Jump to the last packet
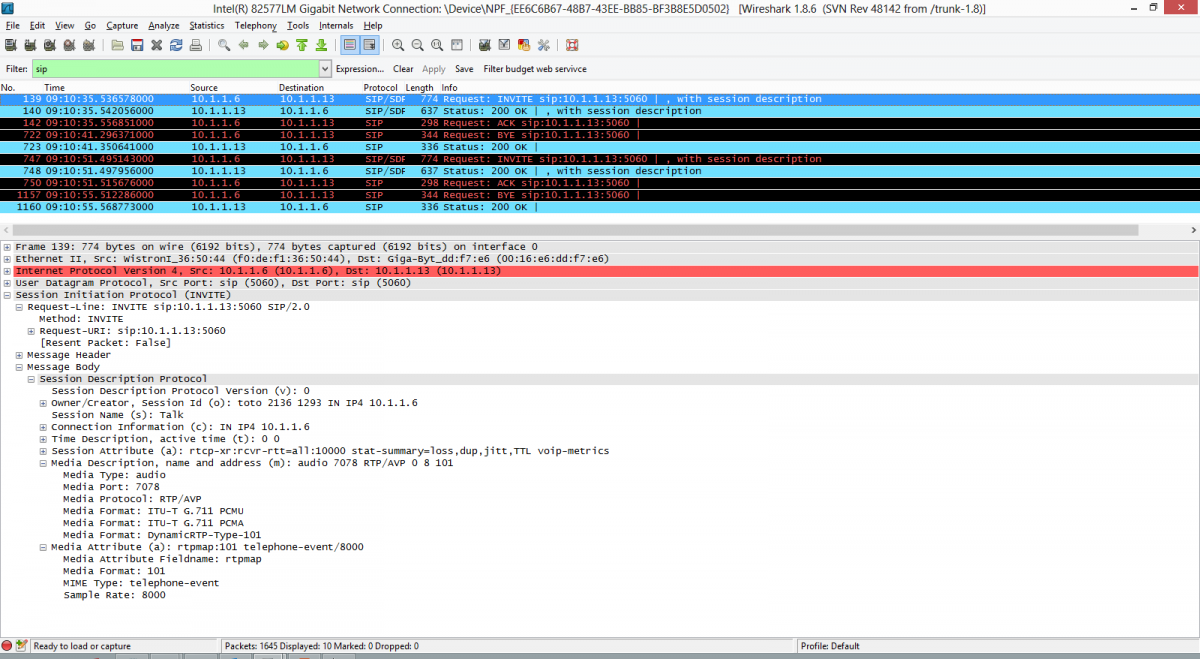 (x=321, y=45)
